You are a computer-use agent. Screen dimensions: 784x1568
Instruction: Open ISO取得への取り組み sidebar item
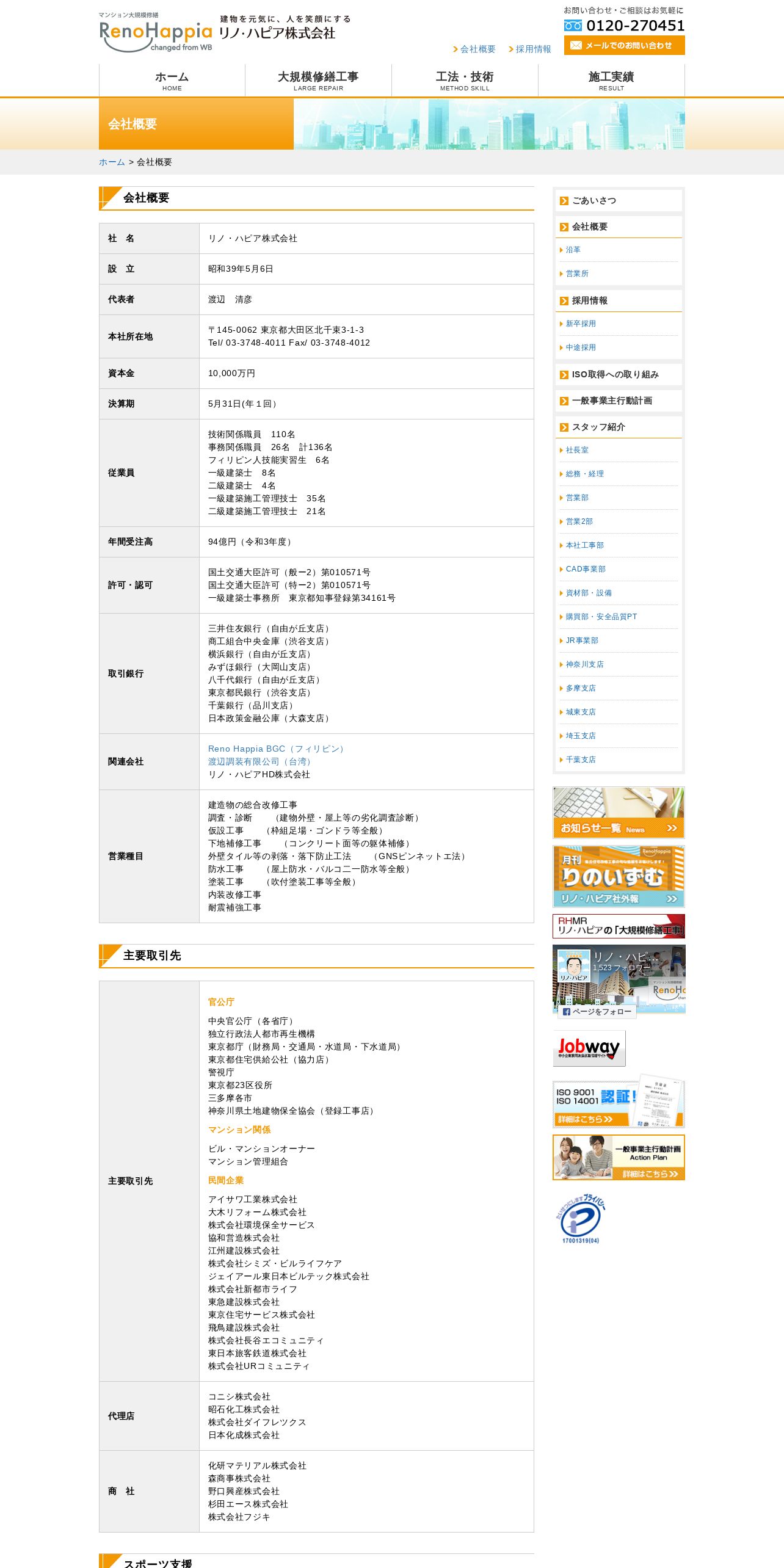pyautogui.click(x=619, y=374)
